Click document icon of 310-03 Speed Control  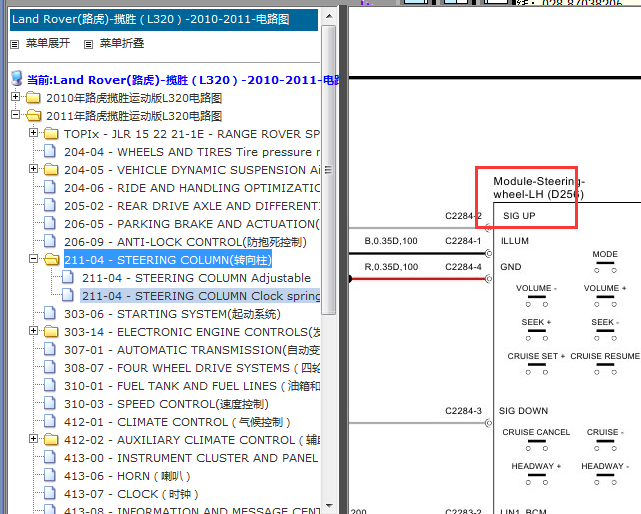point(50,403)
